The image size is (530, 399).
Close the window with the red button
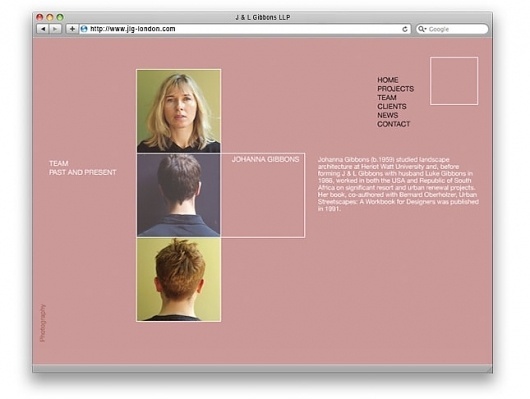coord(40,17)
